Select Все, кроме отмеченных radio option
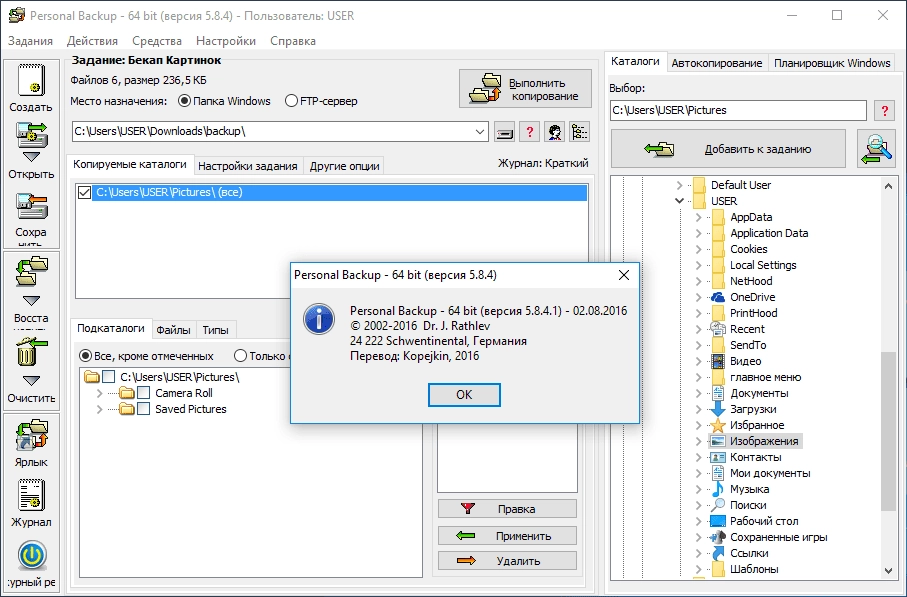Screen dimensions: 907x597 pos(86,356)
